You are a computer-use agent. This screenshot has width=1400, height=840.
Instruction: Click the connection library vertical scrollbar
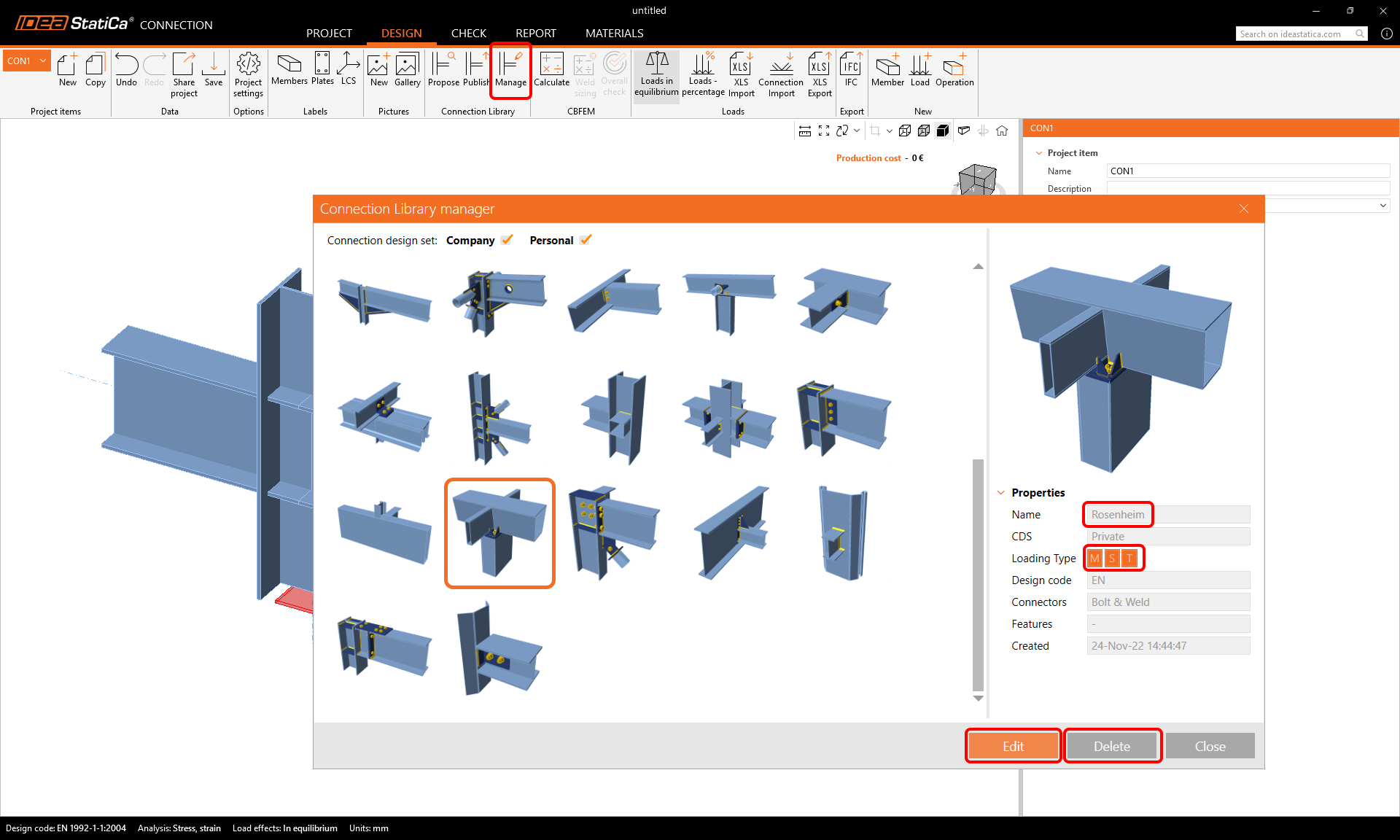tap(978, 575)
